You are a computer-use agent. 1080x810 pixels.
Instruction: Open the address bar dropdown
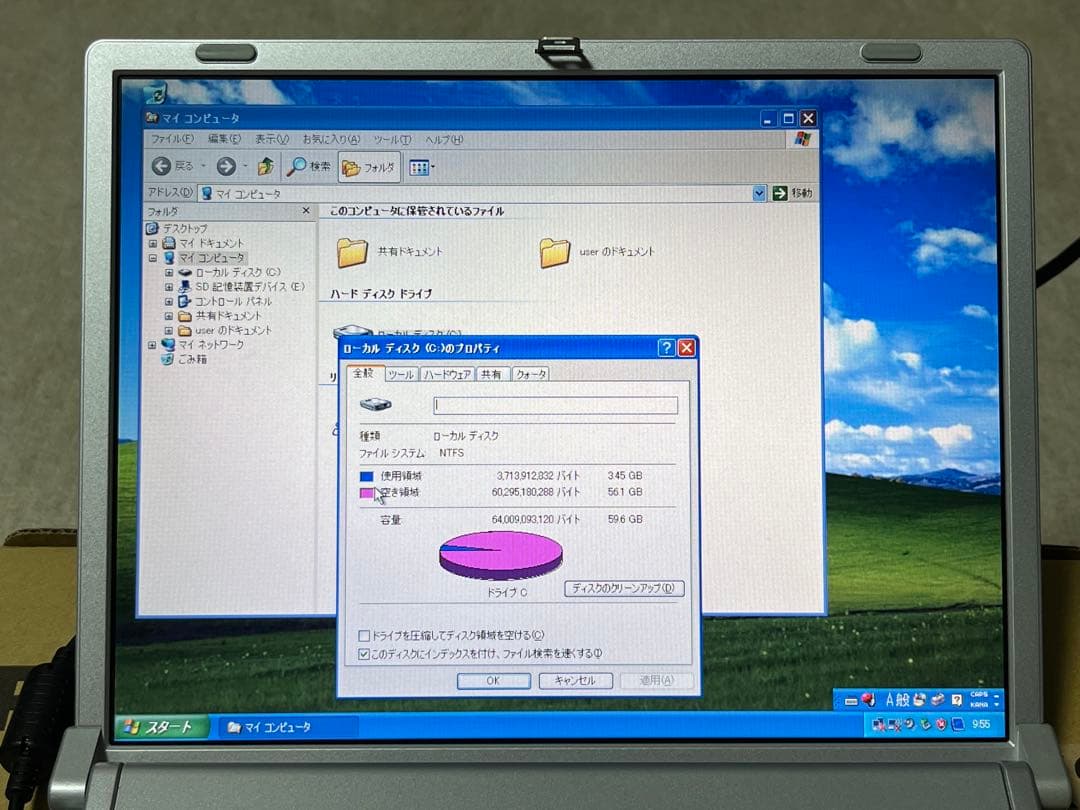point(759,192)
